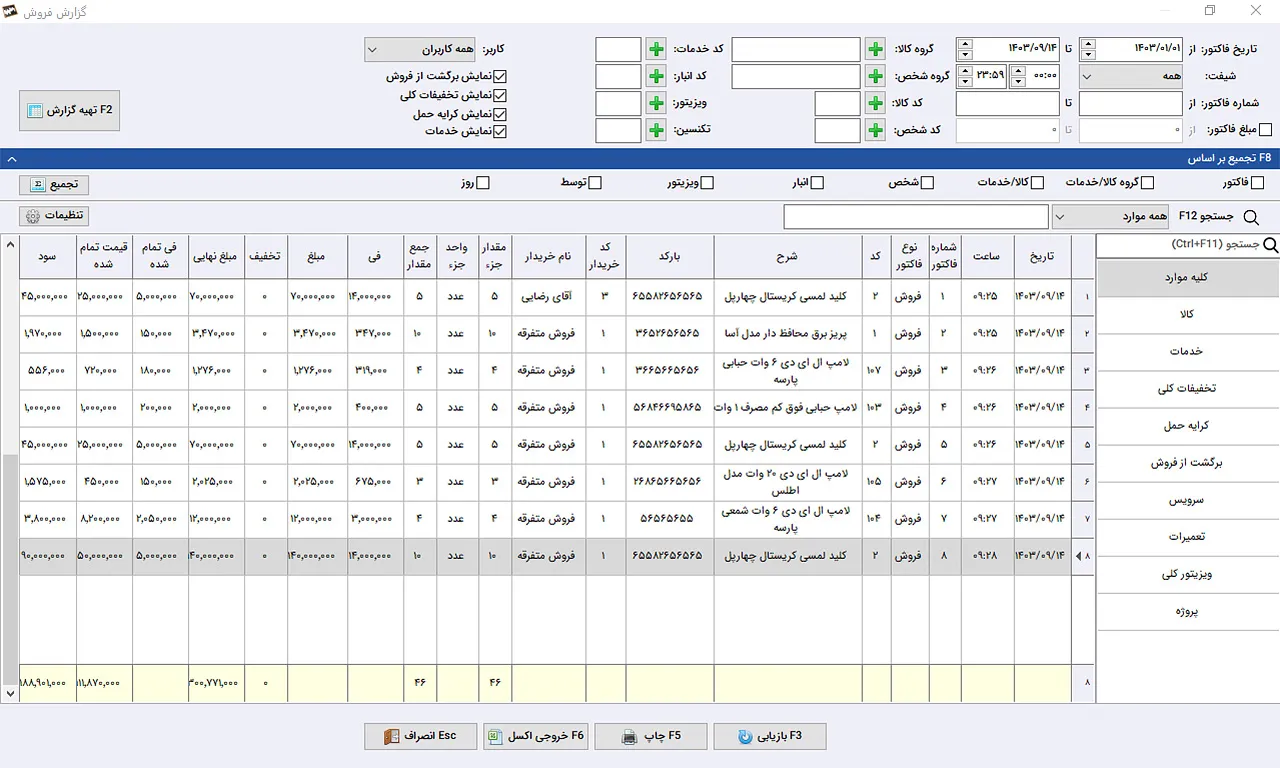Click the green plus beside گروه کالا
The height and width of the screenshot is (768, 1280).
(875, 49)
